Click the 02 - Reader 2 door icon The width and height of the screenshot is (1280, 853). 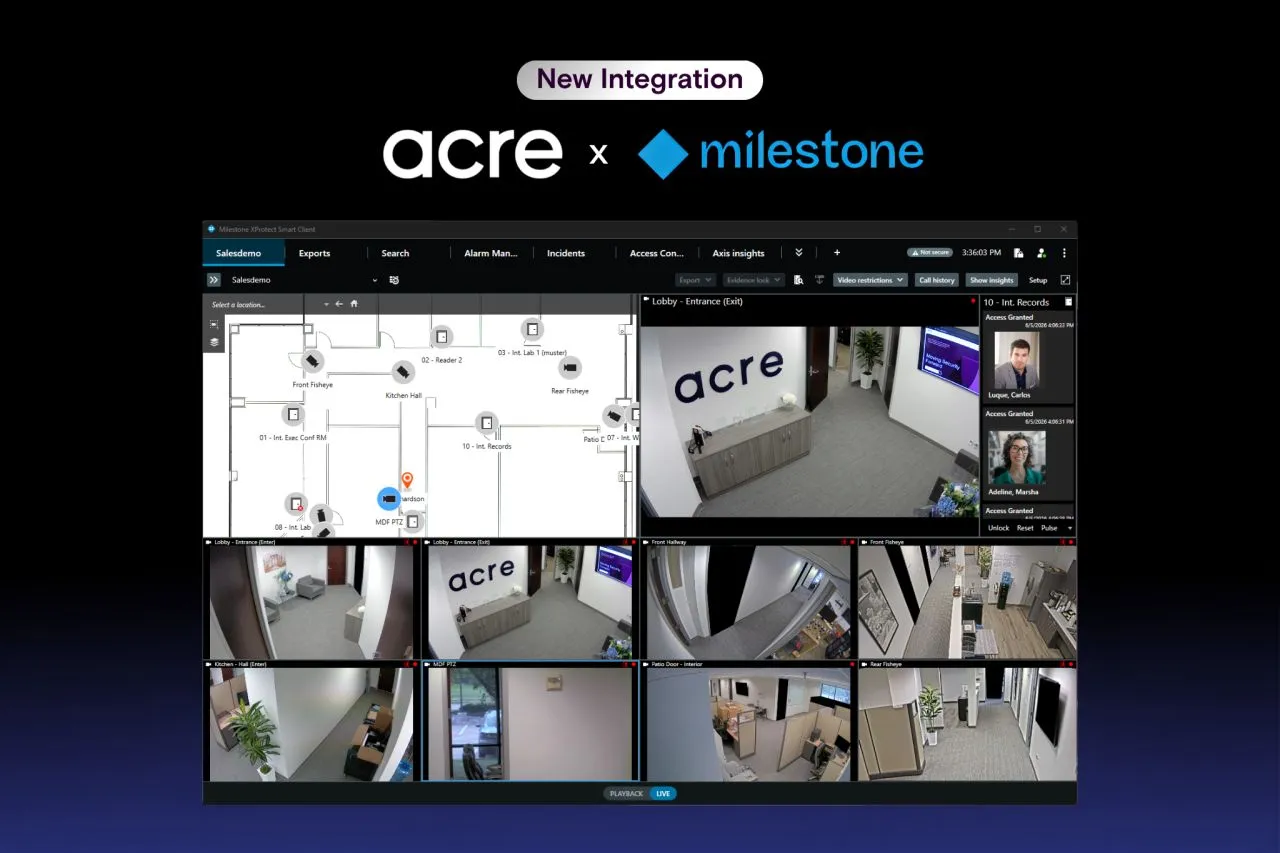441,337
